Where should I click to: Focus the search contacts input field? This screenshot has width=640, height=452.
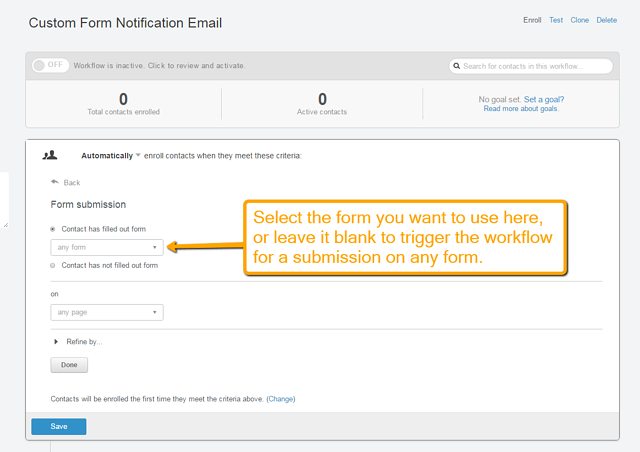[531, 66]
